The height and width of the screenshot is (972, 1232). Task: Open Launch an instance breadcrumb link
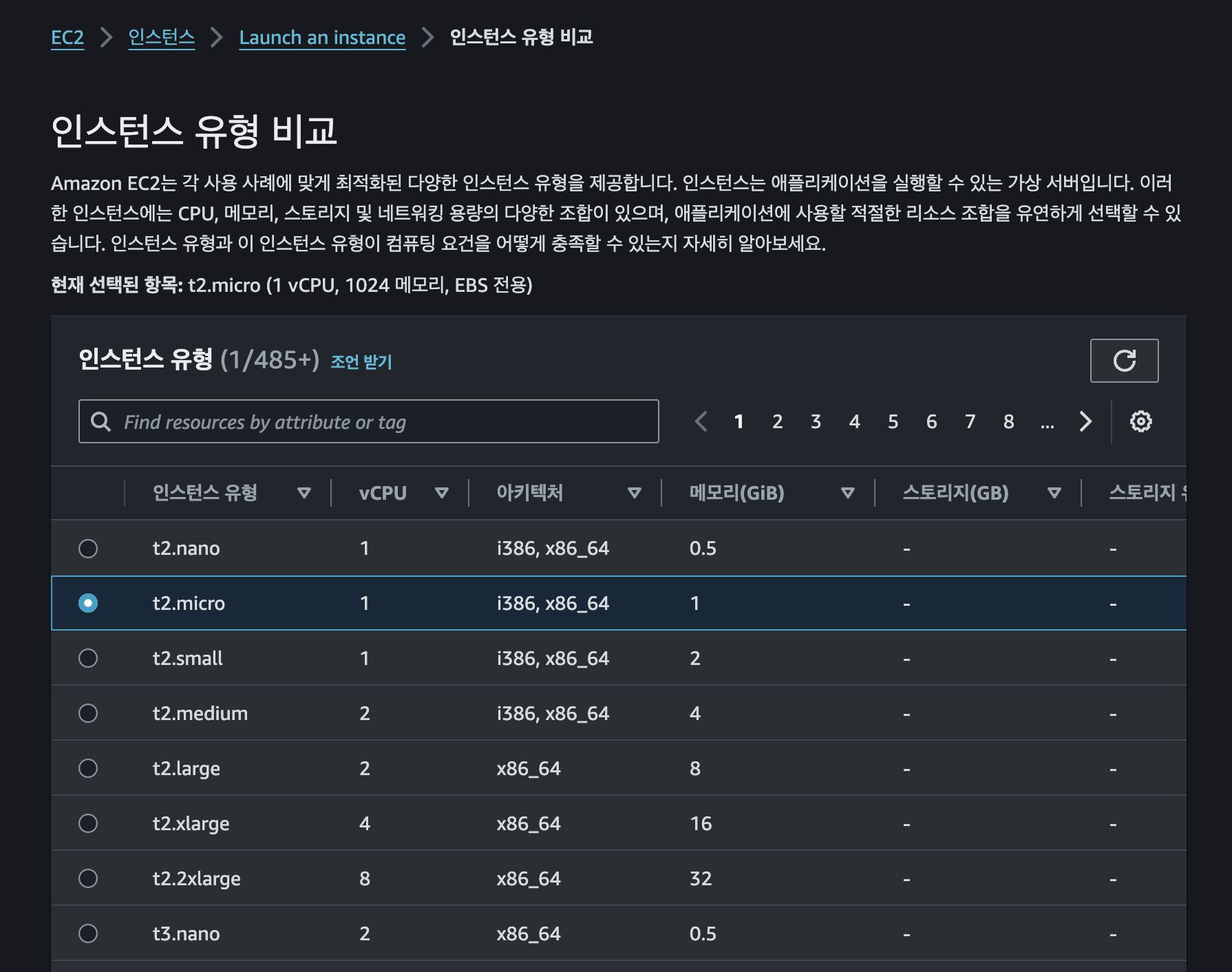322,37
